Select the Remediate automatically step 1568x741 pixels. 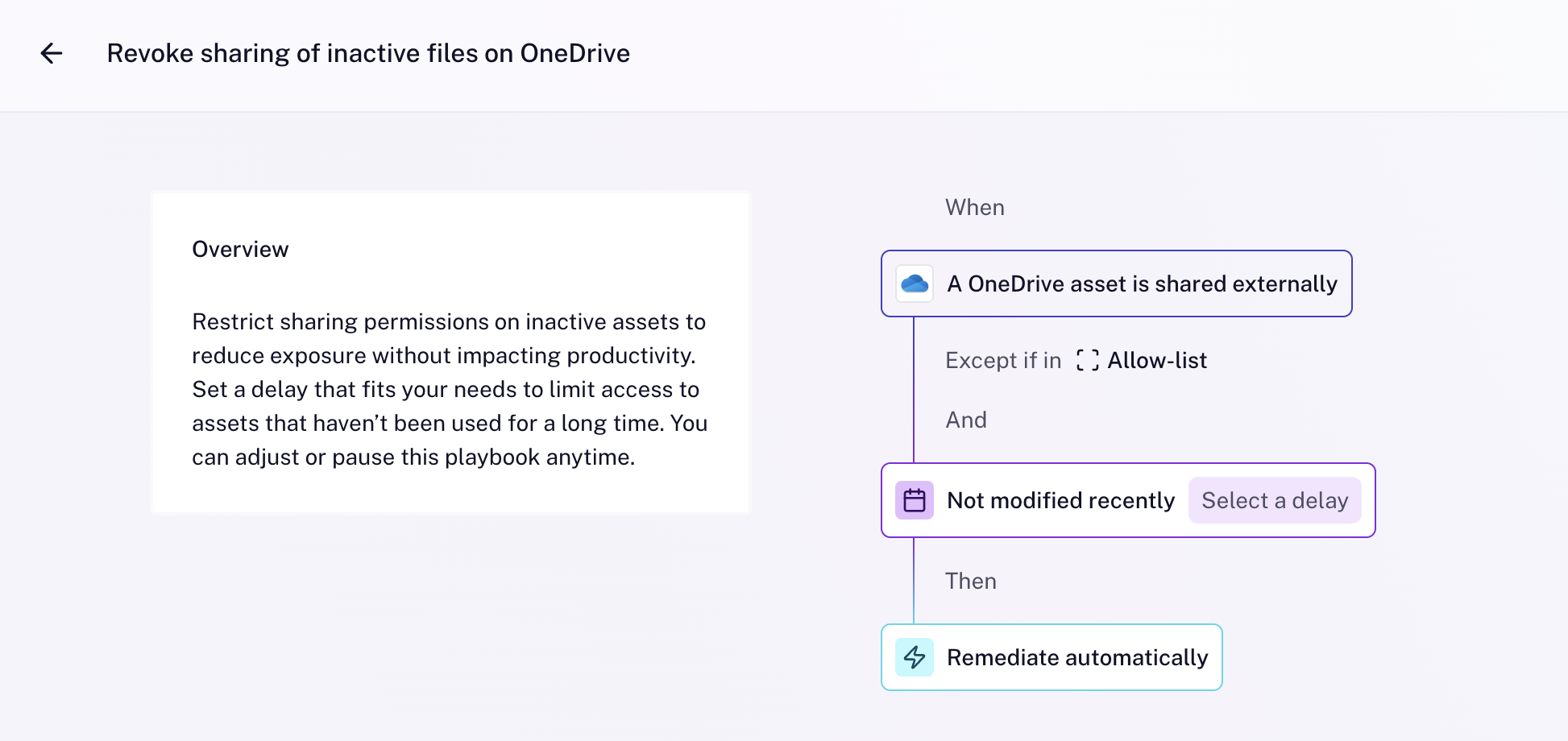click(x=1052, y=657)
